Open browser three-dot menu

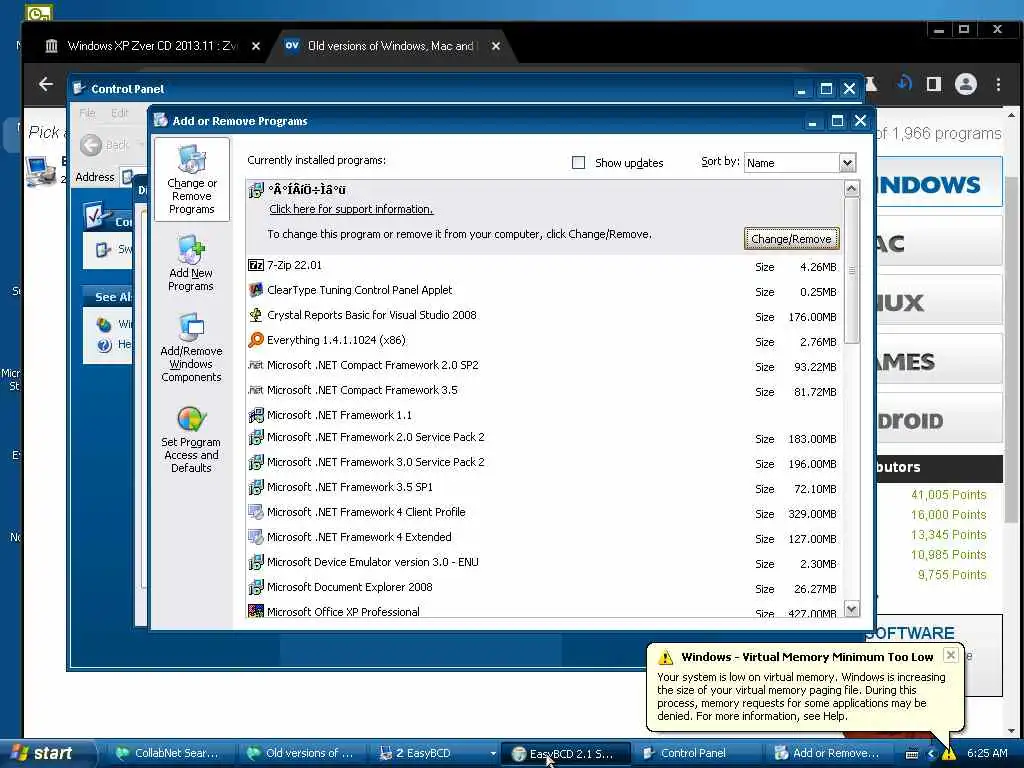(x=998, y=84)
